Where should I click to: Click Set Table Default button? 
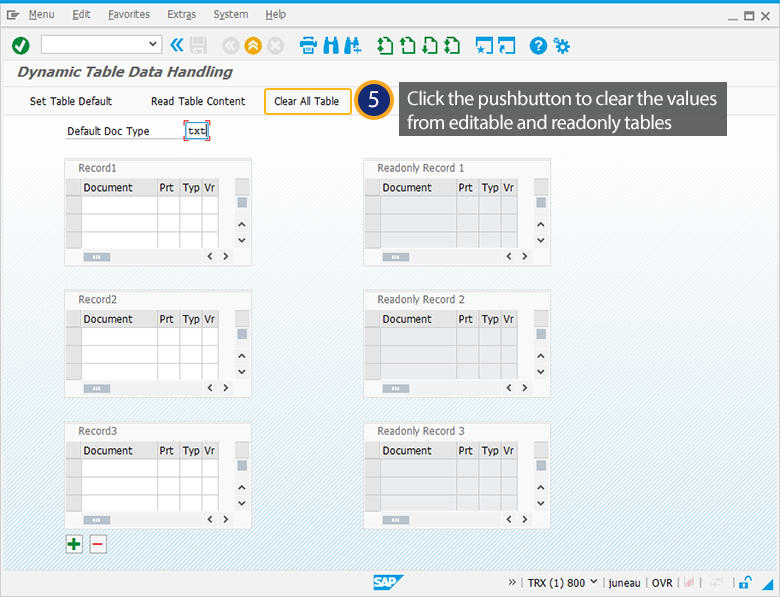71,101
